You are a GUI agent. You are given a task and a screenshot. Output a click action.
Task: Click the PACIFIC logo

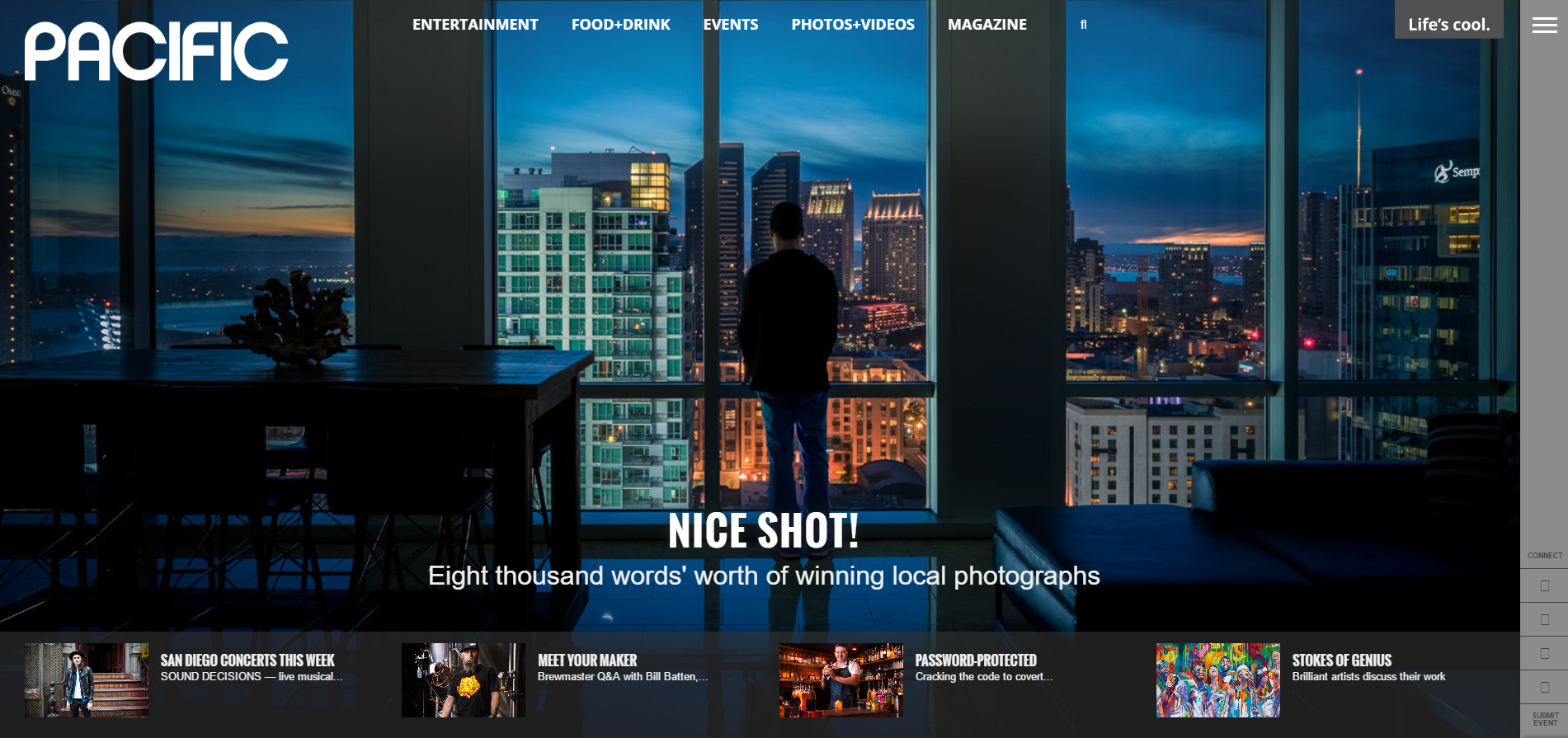pyautogui.click(x=156, y=51)
